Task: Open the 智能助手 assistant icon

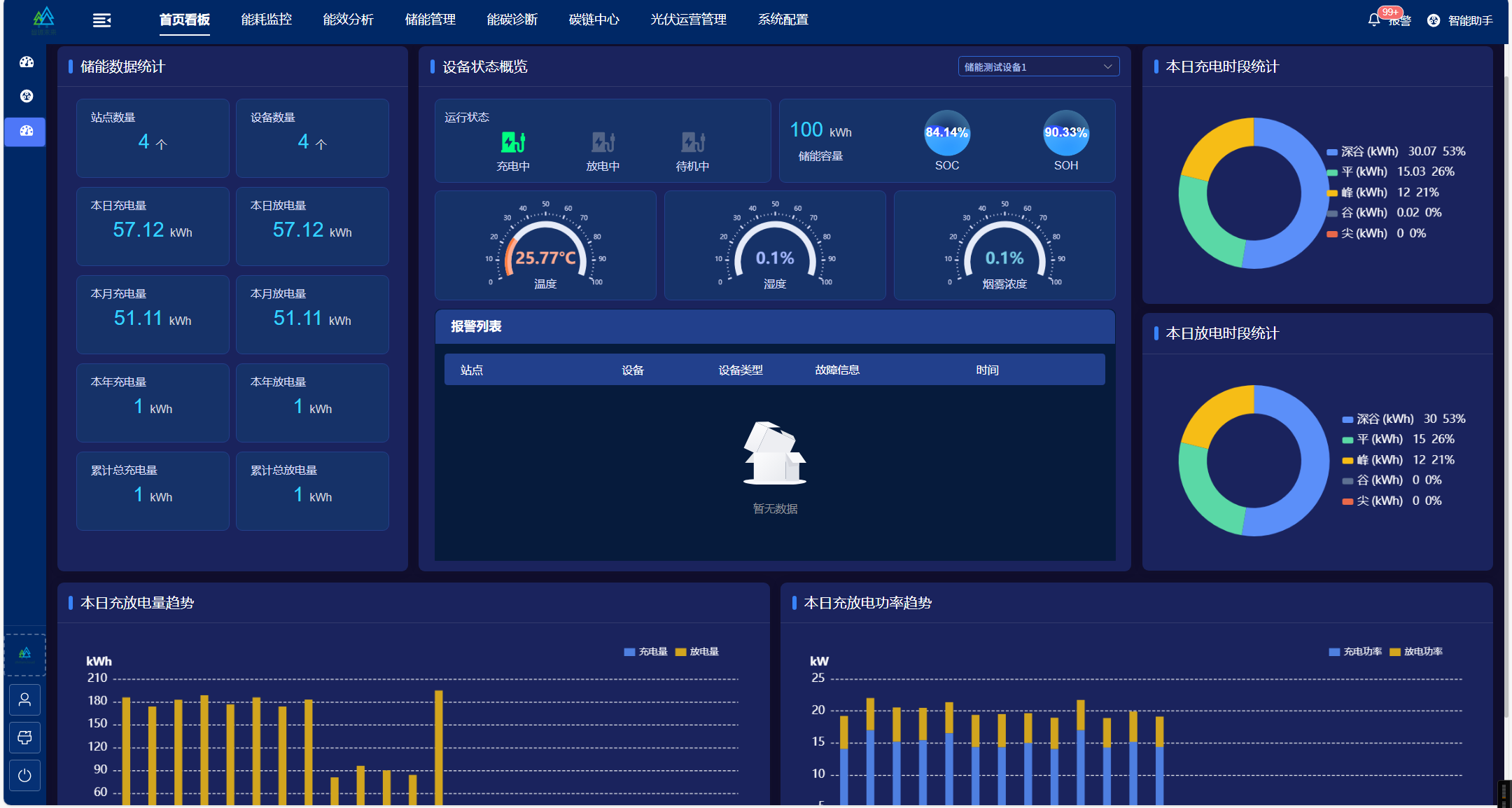Action: coord(1434,20)
